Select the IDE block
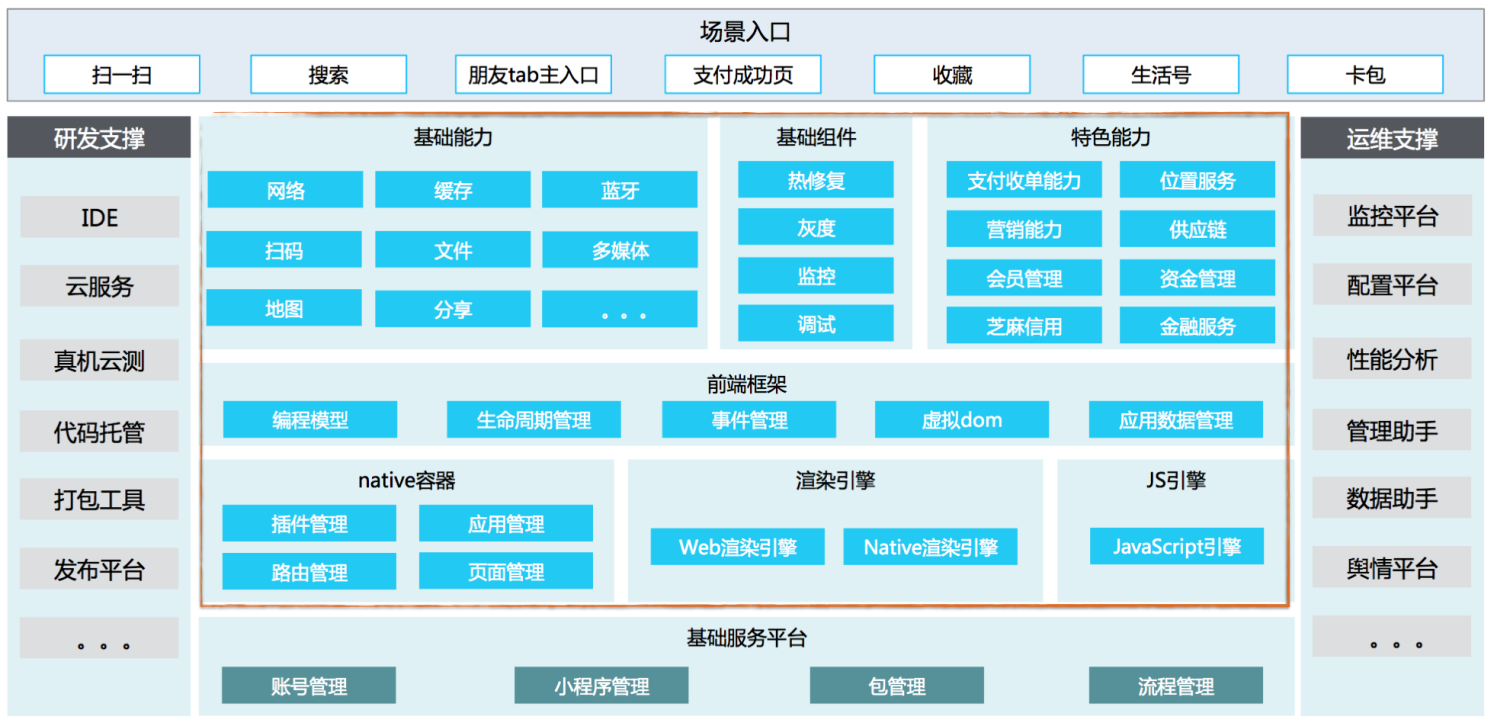The width and height of the screenshot is (1494, 726). 99,217
